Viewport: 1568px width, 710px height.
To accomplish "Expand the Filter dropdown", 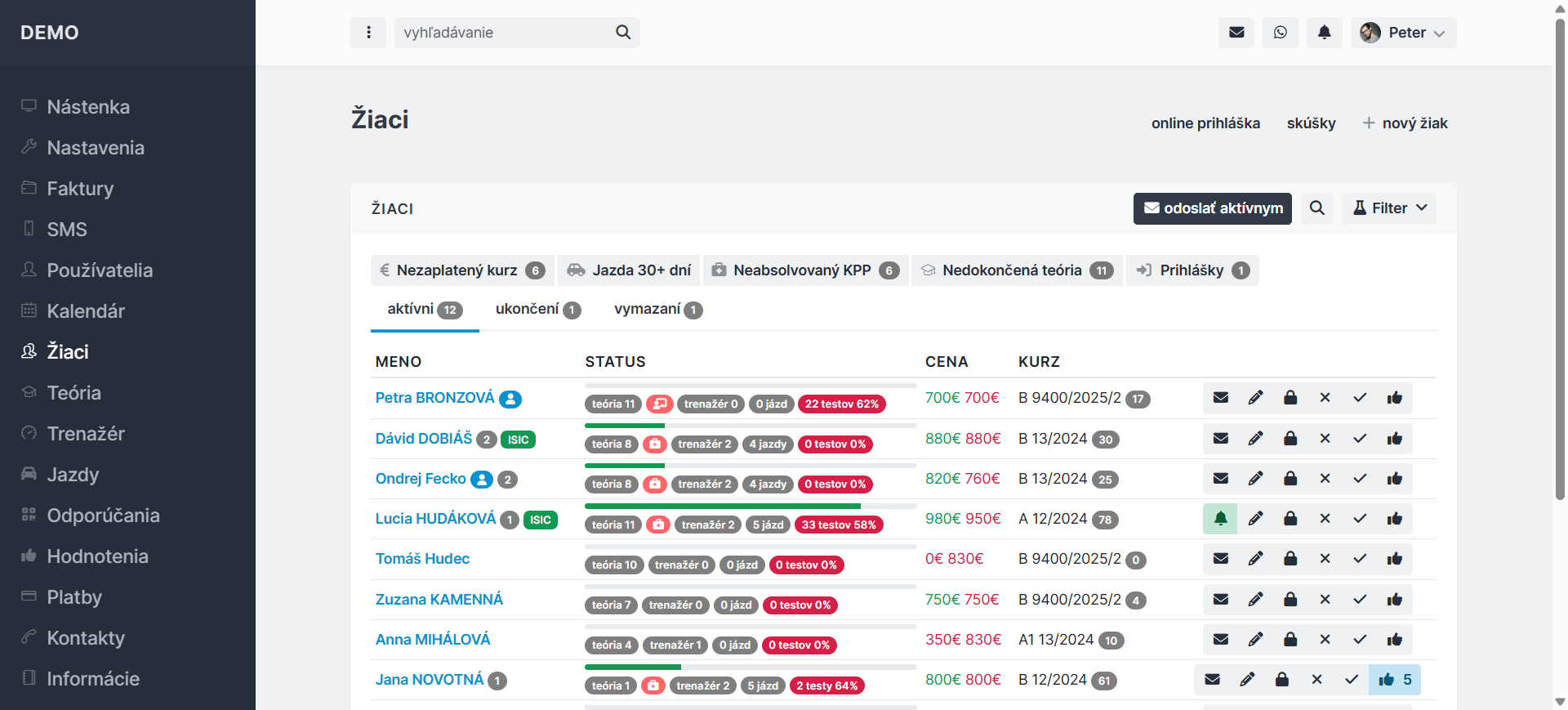I will (1389, 208).
